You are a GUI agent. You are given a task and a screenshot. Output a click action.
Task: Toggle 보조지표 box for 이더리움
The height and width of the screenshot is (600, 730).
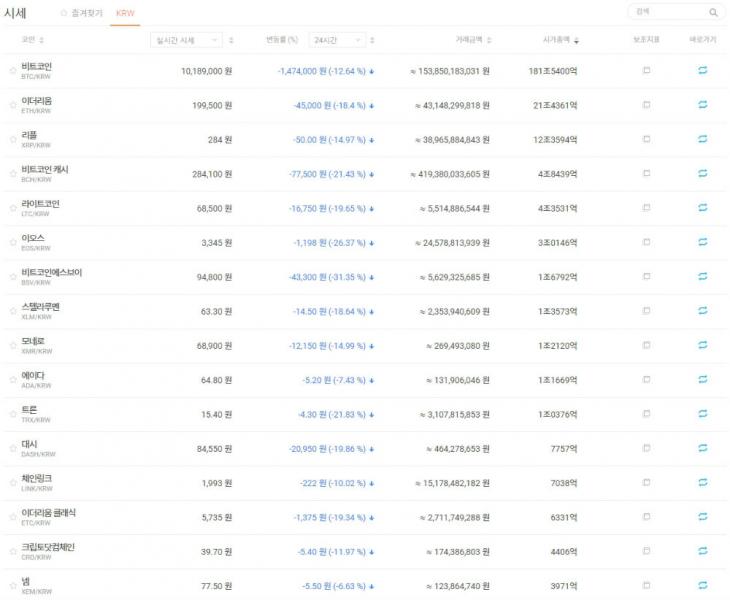pos(646,105)
